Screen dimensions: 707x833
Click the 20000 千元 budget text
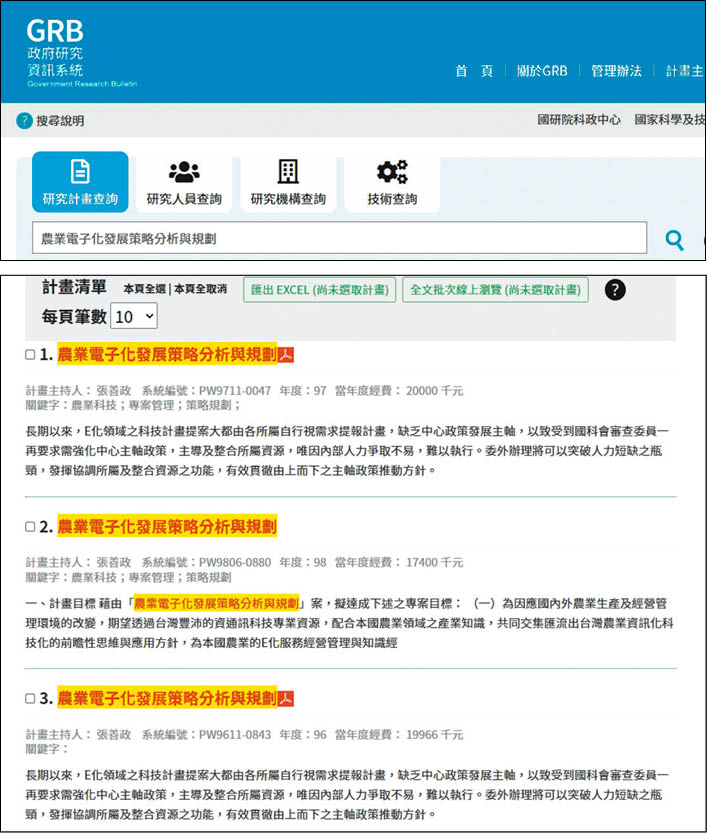tap(435, 391)
